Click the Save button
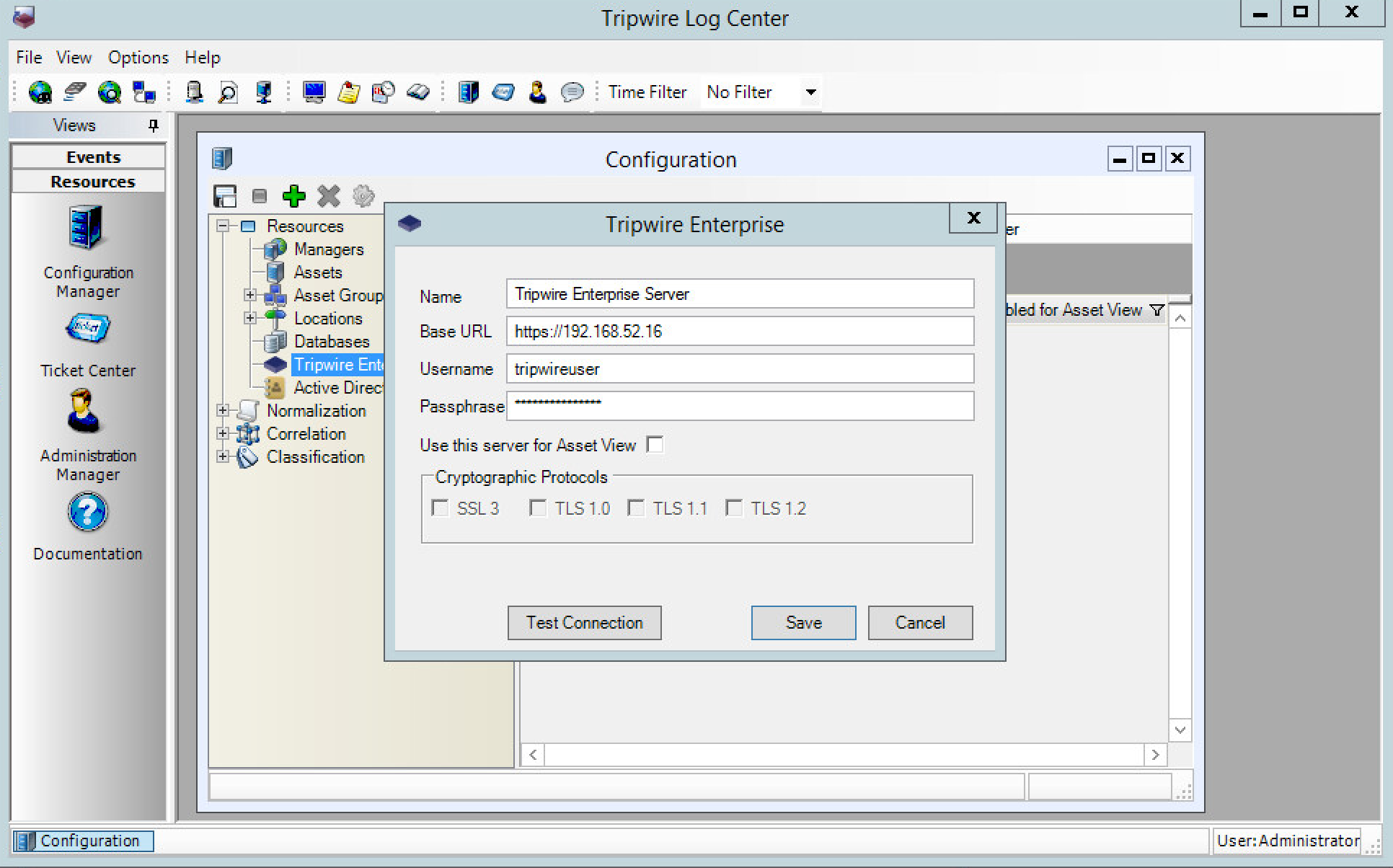The height and width of the screenshot is (868, 1393). point(803,623)
